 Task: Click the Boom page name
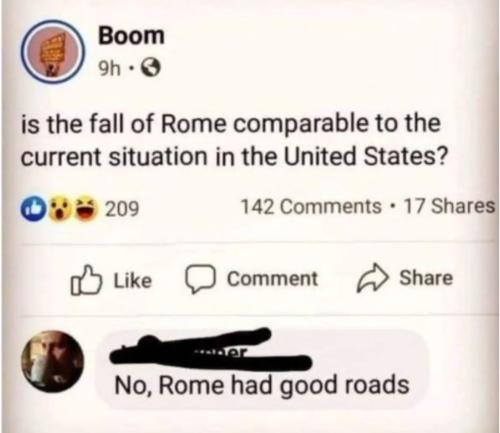pyautogui.click(x=131, y=35)
